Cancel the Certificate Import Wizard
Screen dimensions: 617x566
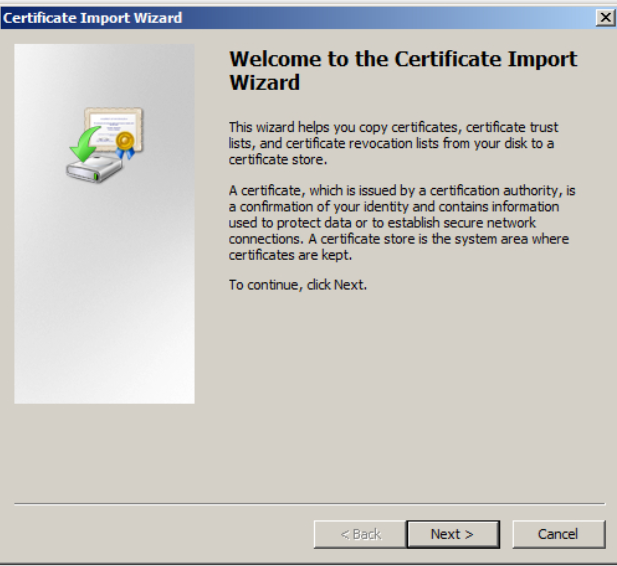[558, 534]
